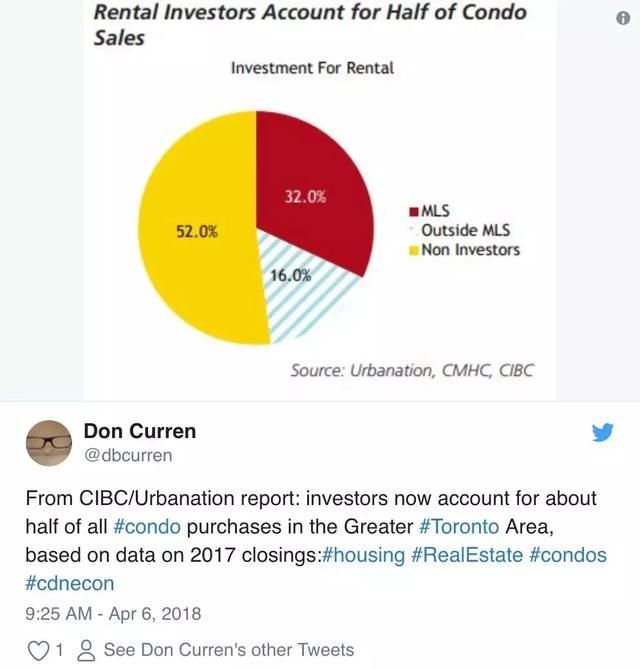Click the heart like icon
Screen dimensions: 640x670
tap(38, 650)
